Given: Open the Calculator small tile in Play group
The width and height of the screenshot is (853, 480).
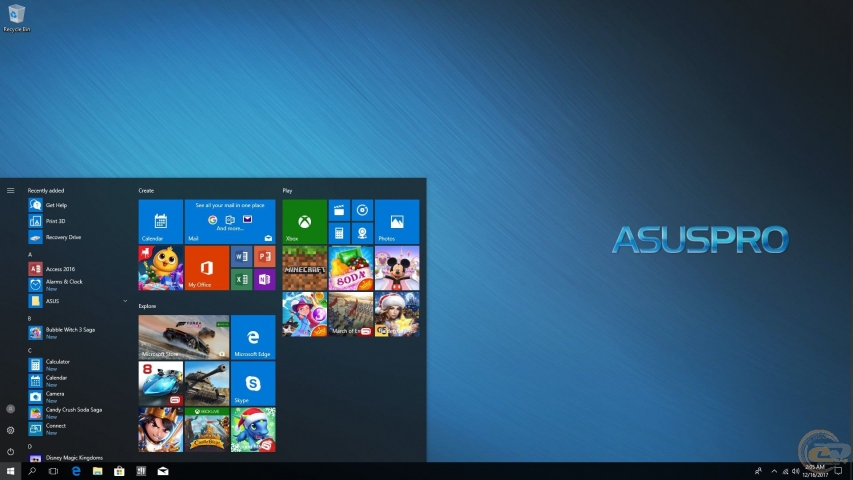Looking at the screenshot, I should pos(339,233).
